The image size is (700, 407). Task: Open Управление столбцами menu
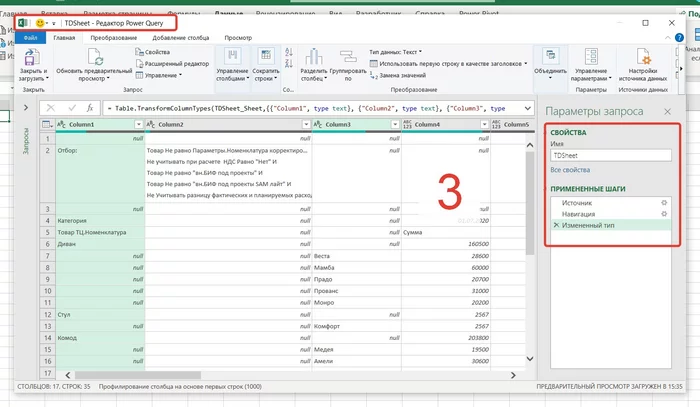232,66
